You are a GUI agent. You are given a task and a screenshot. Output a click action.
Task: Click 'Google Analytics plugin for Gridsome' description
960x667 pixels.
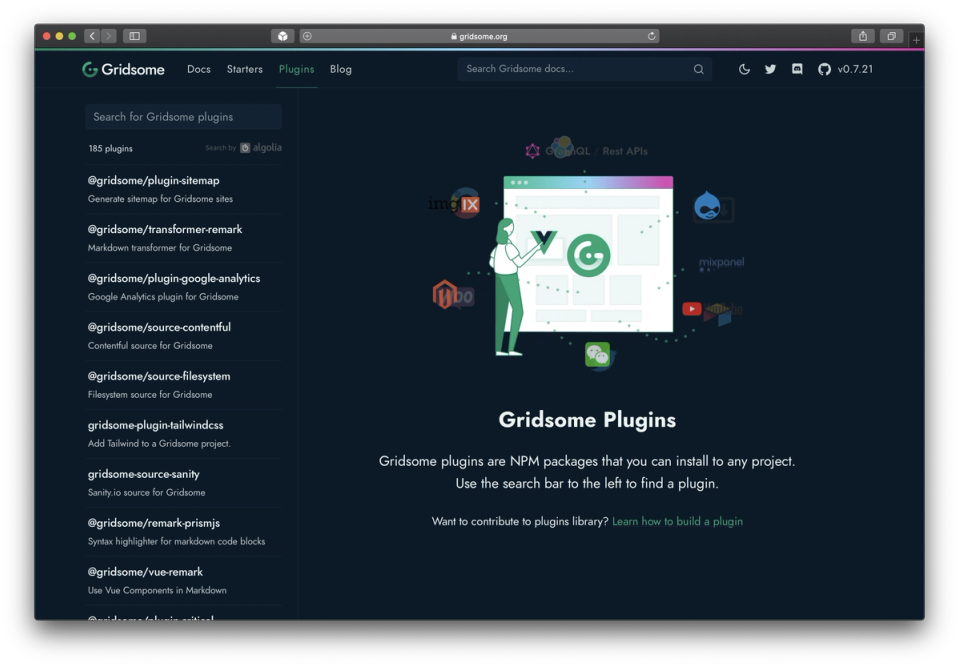click(x=163, y=297)
